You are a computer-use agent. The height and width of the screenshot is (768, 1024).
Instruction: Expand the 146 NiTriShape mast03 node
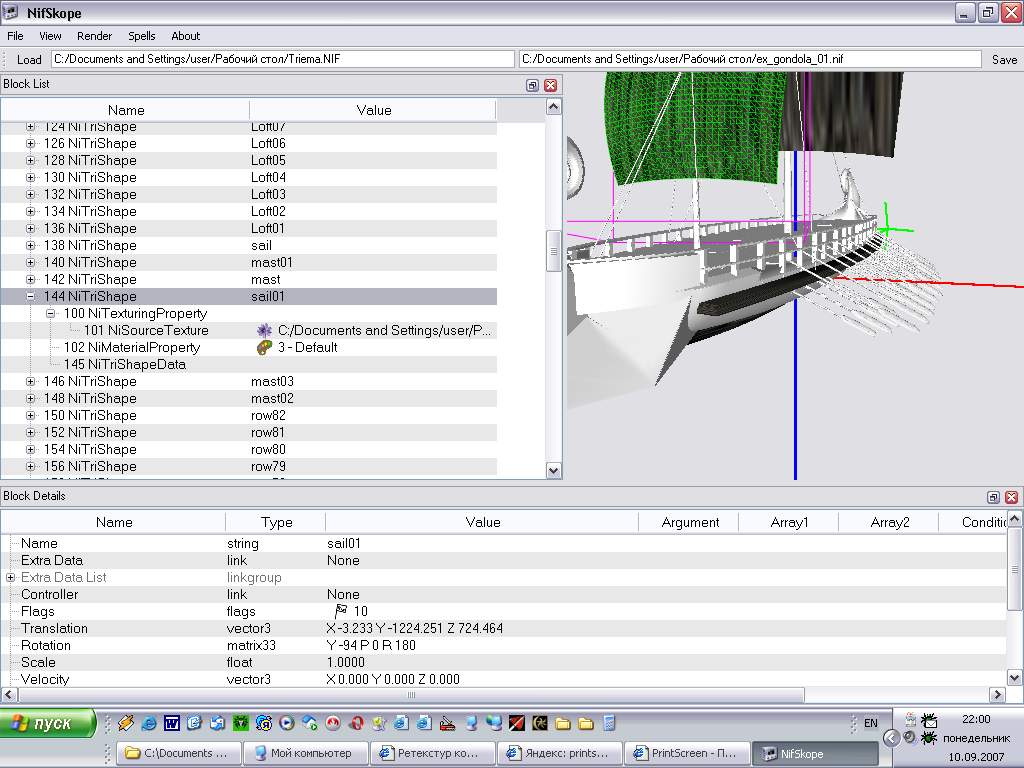click(31, 381)
